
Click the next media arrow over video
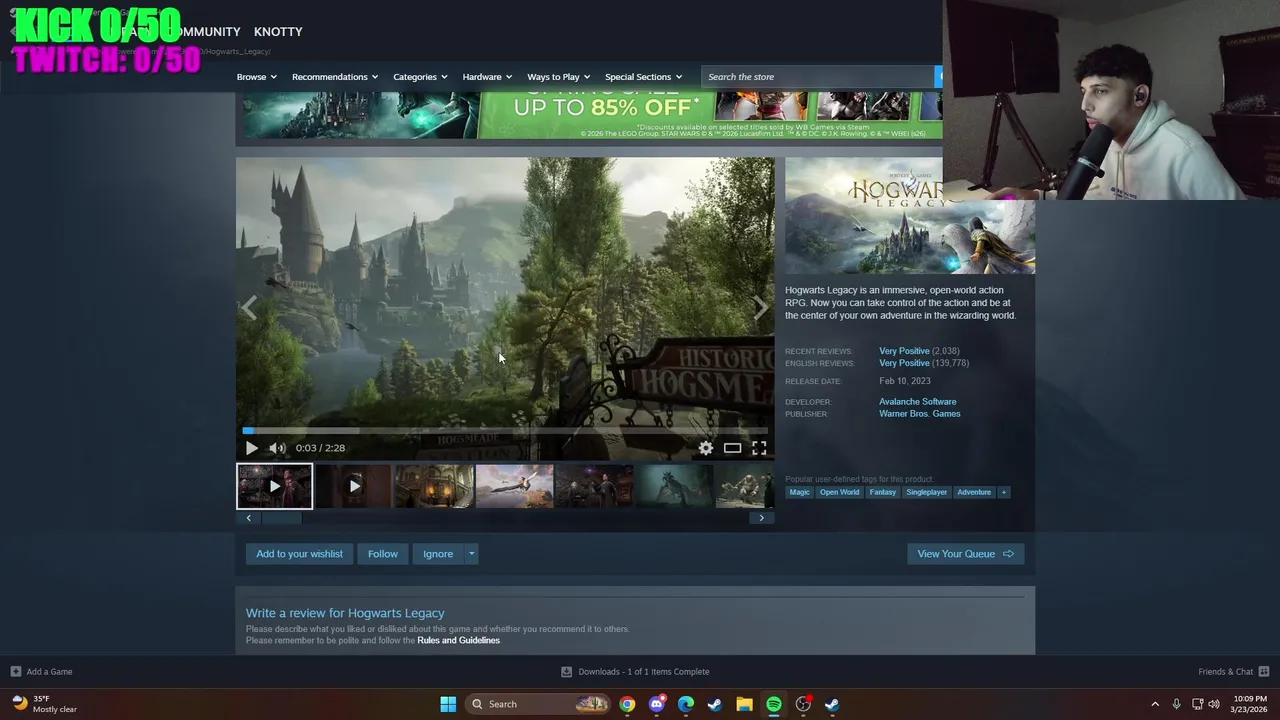click(x=761, y=308)
